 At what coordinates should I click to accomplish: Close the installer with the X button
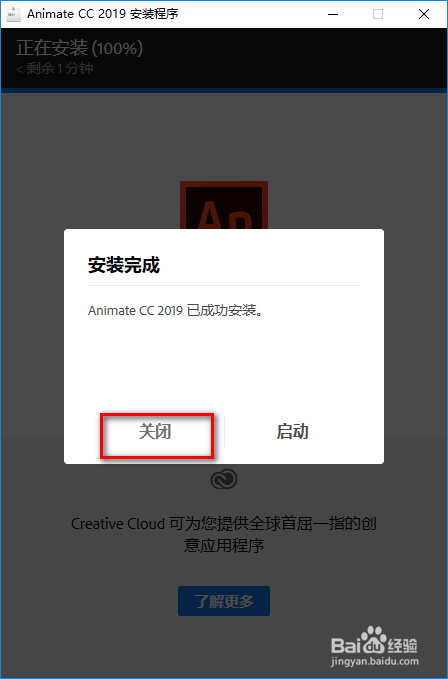tap(424, 14)
